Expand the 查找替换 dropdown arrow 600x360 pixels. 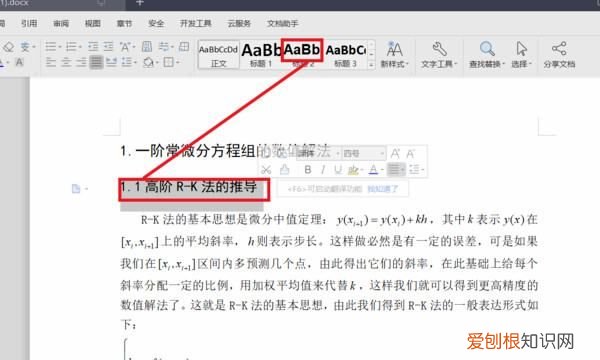click(504, 64)
